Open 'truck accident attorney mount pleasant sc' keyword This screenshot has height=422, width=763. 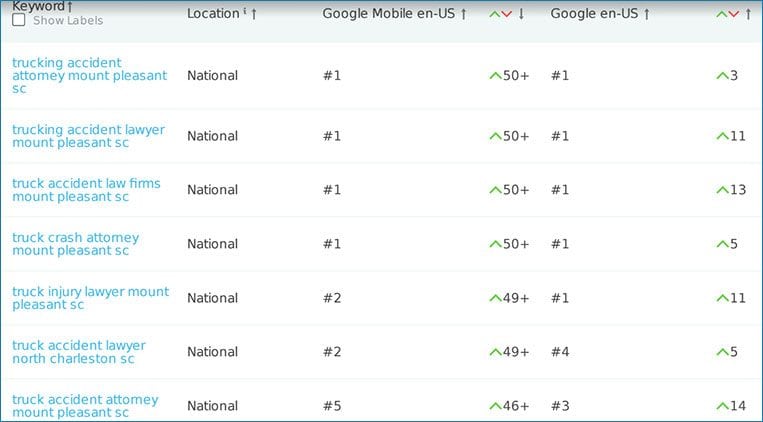85,406
